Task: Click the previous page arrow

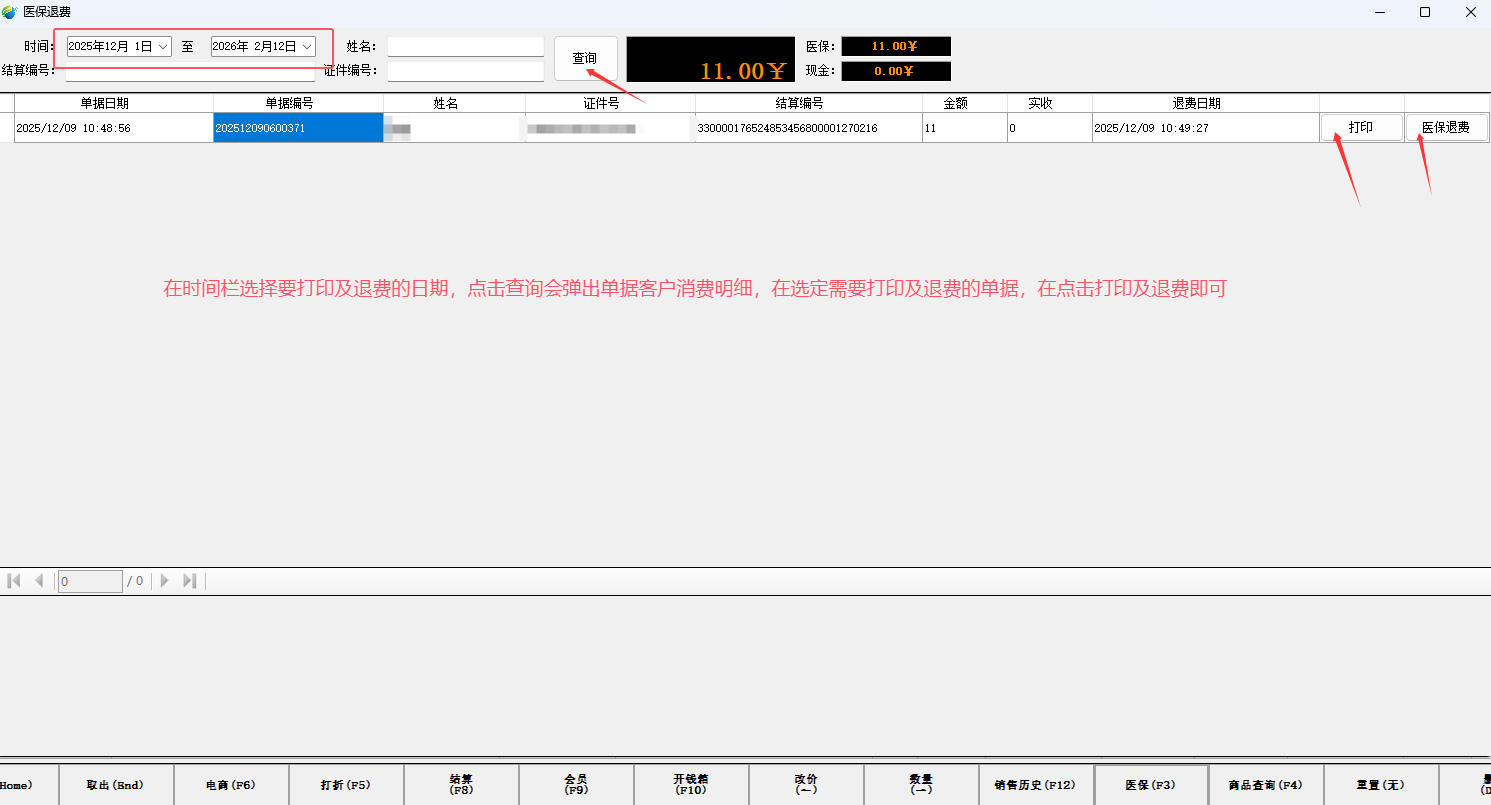Action: [39, 581]
